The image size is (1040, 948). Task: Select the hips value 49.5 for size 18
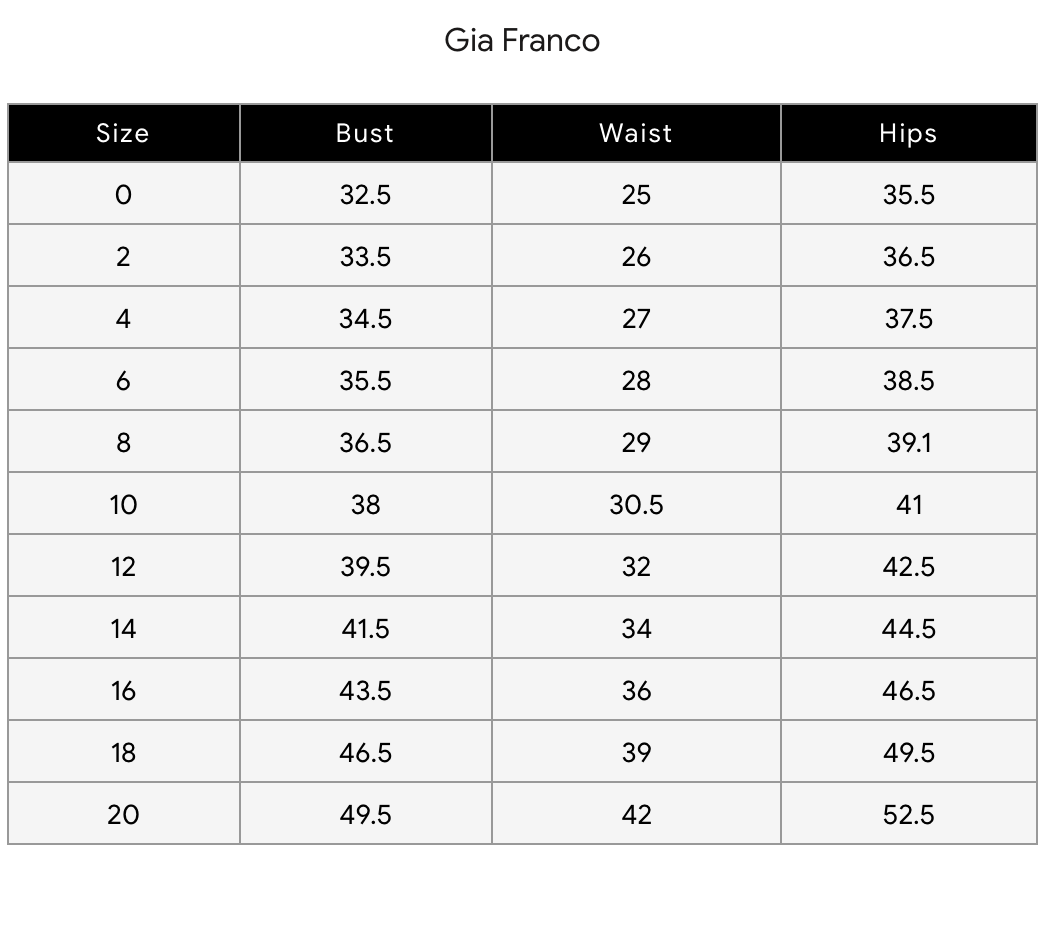point(908,752)
